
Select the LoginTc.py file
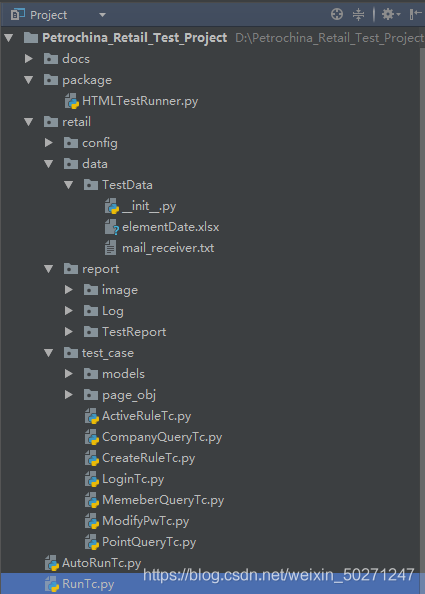(x=125, y=479)
